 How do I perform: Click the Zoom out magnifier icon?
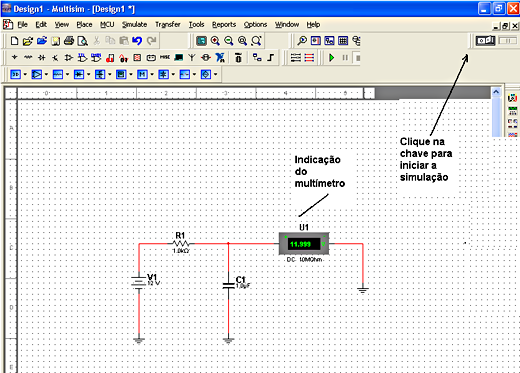coord(229,41)
